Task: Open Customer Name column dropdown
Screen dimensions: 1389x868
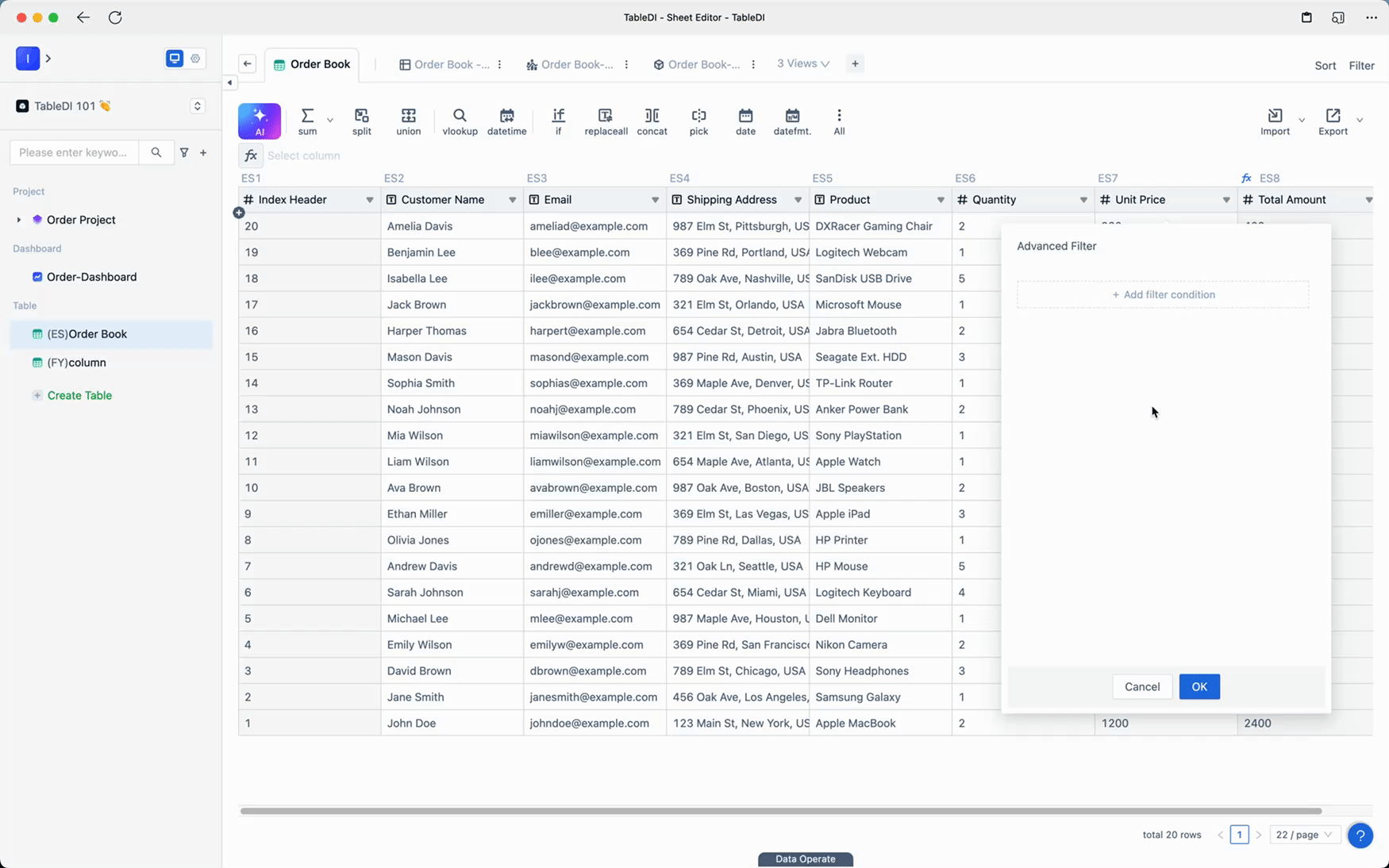Action: coord(512,200)
